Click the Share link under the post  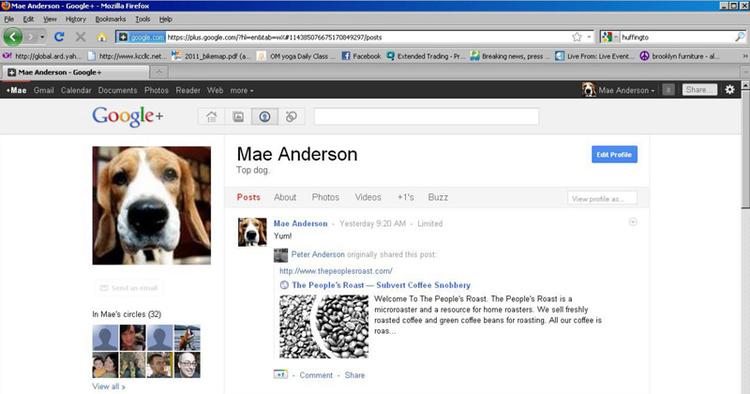pyautogui.click(x=354, y=375)
